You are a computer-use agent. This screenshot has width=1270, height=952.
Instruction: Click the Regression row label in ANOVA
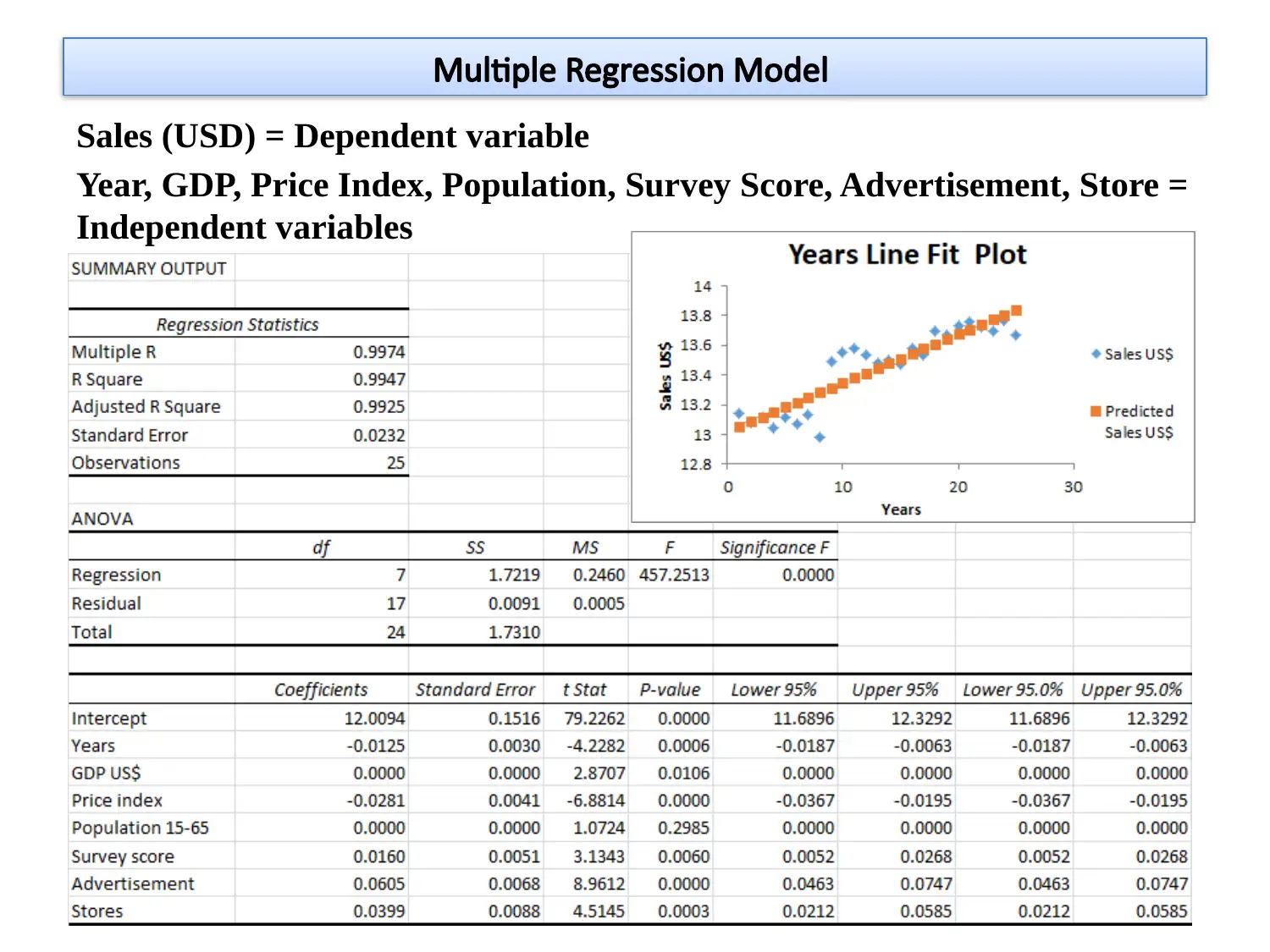(x=116, y=575)
